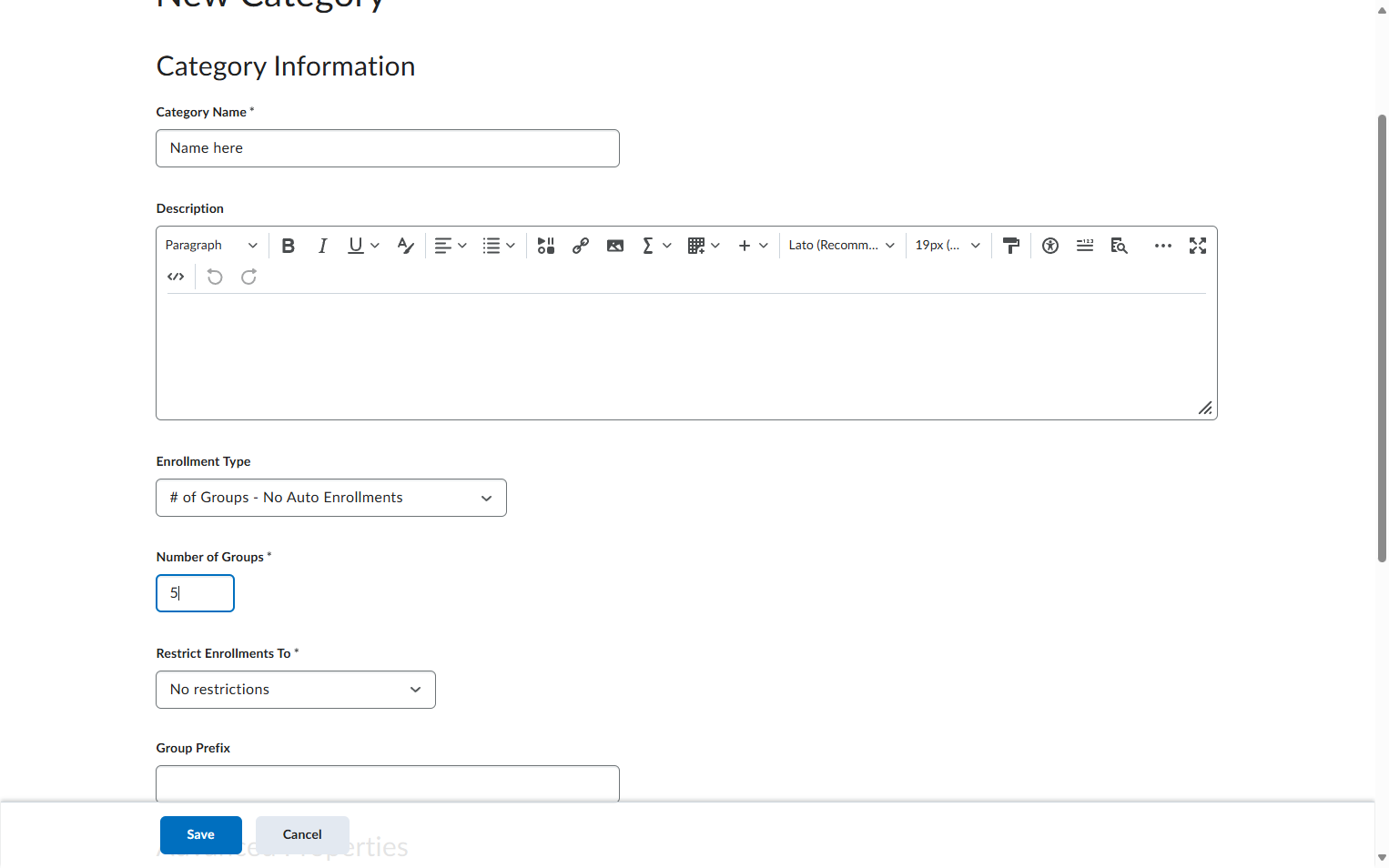
Task: Click into the Group Prefix field
Action: (388, 784)
